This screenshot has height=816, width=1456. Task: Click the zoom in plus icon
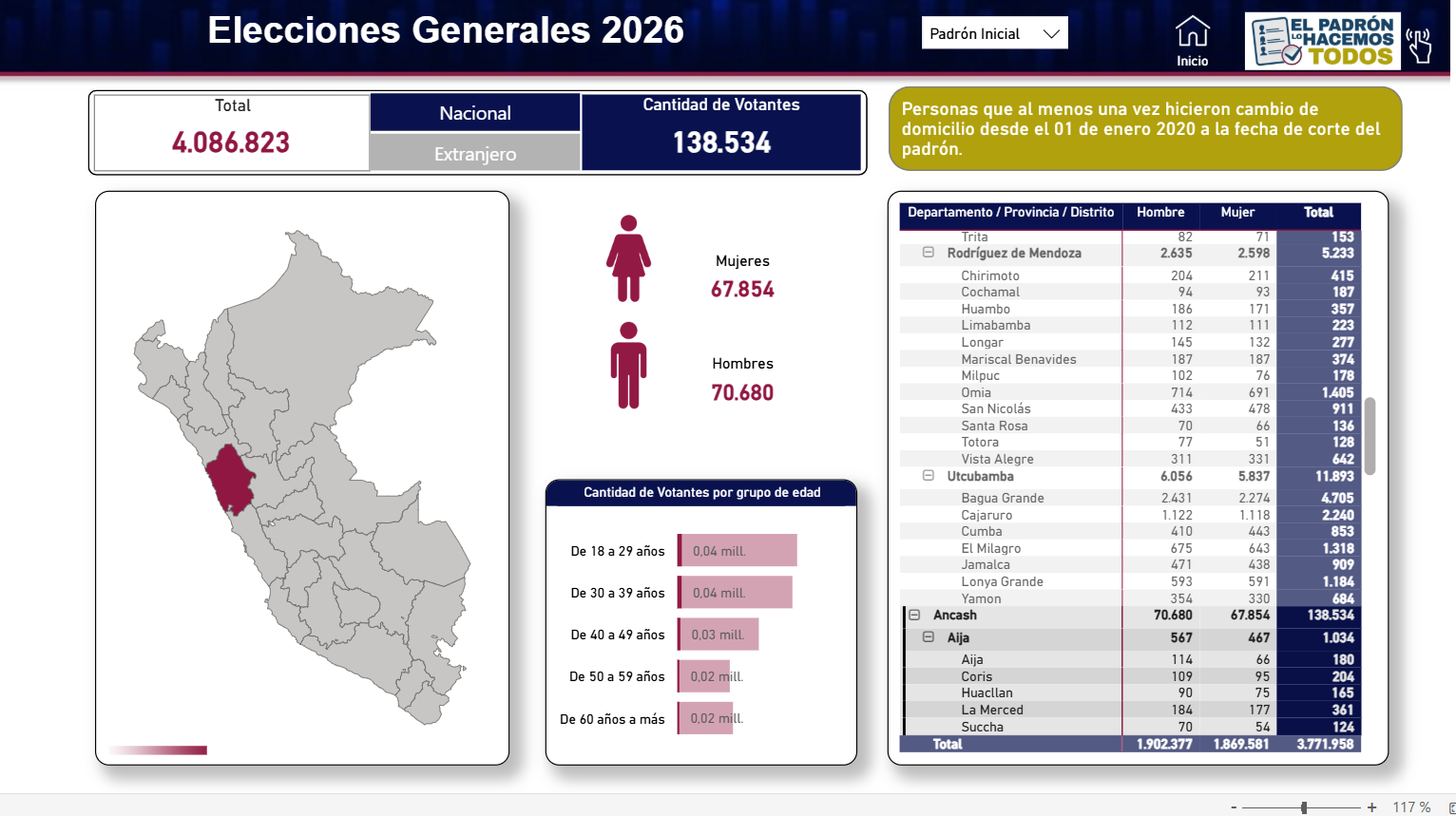1371,807
